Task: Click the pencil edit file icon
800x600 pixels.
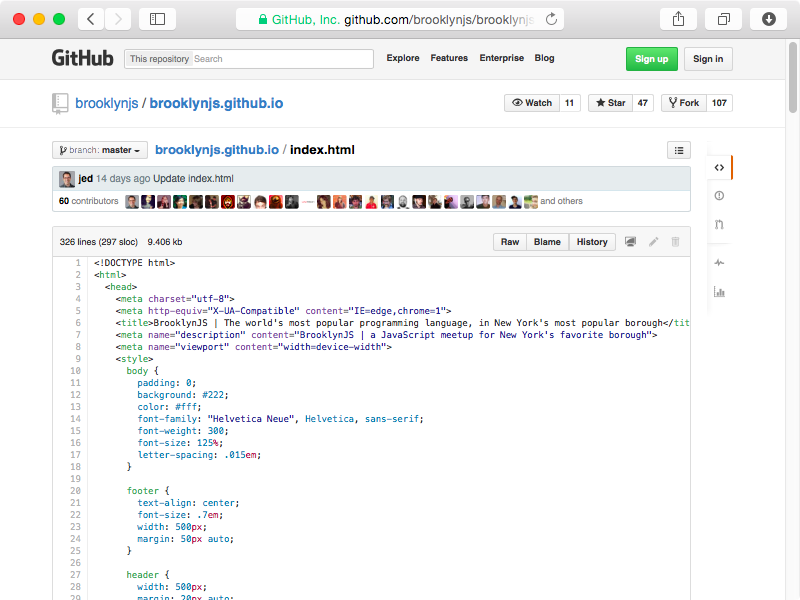Action: [654, 242]
